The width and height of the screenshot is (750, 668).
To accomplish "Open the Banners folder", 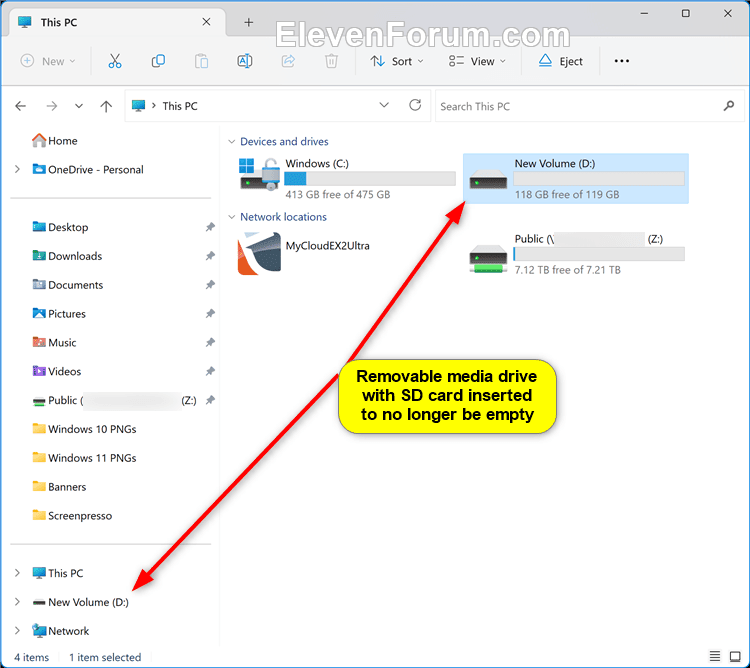I will click(59, 487).
